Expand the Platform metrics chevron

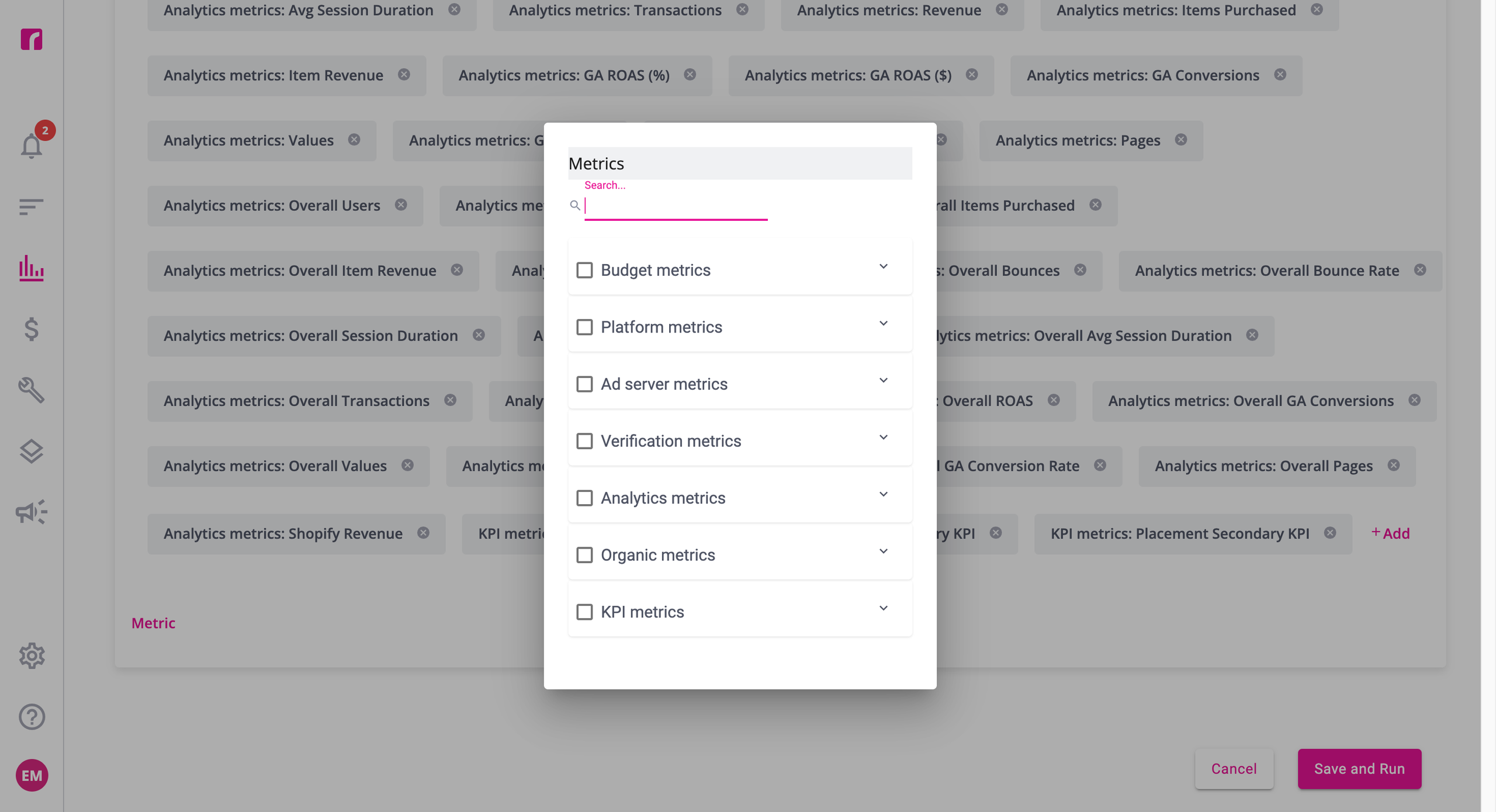pos(884,324)
